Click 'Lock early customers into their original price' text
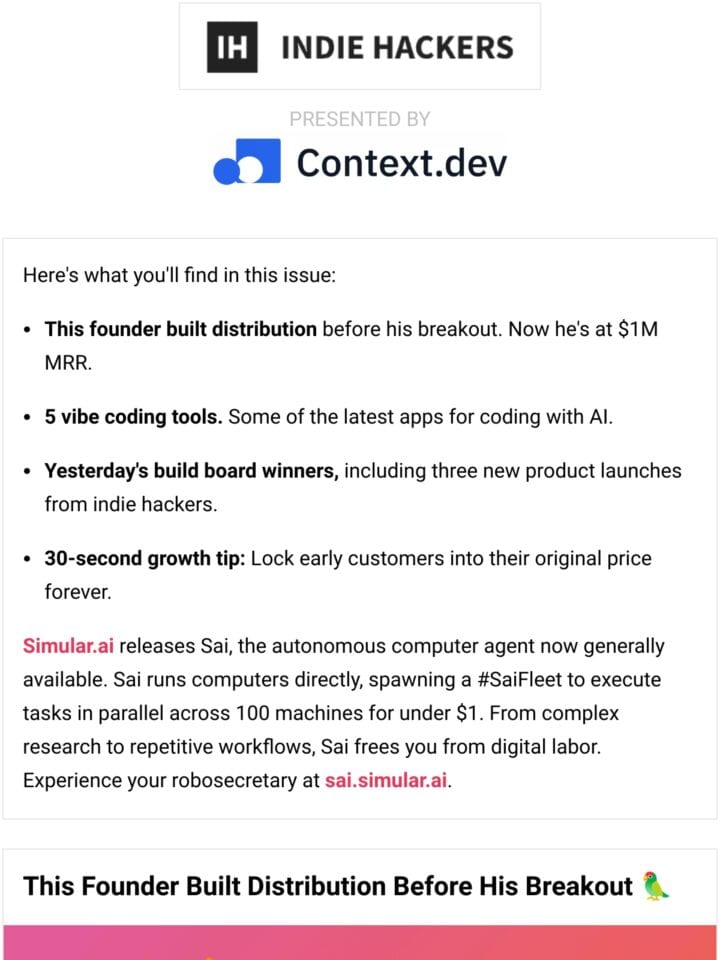 point(451,559)
